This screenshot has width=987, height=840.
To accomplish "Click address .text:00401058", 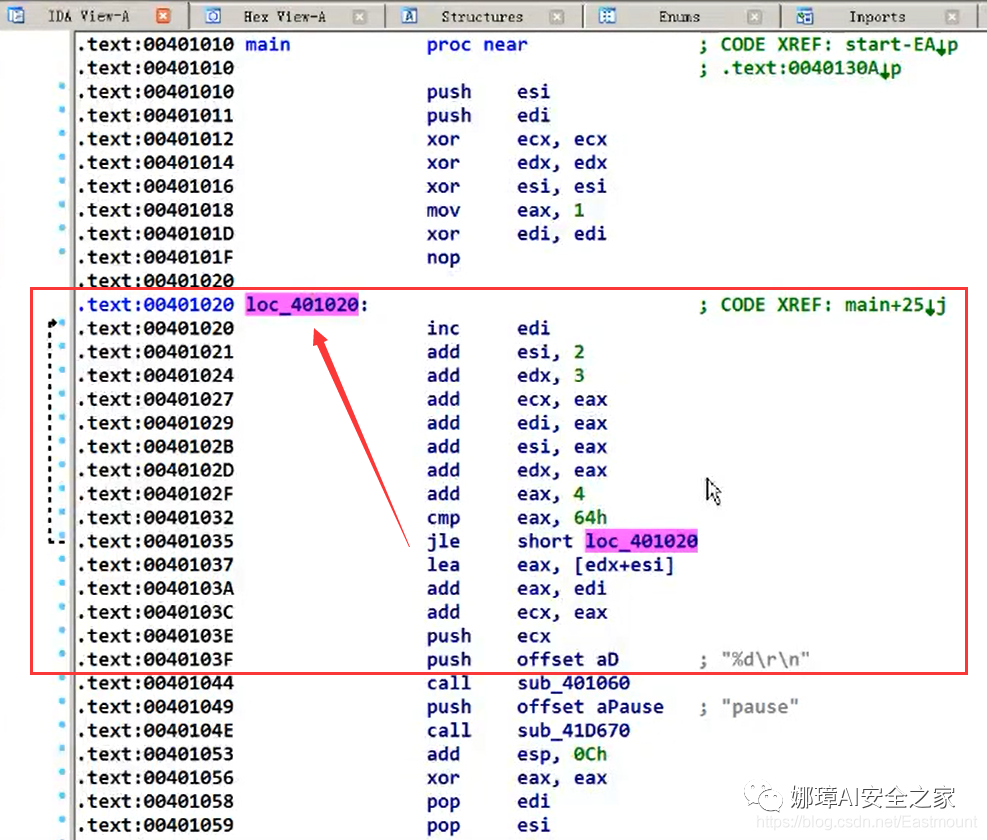I will [x=155, y=802].
